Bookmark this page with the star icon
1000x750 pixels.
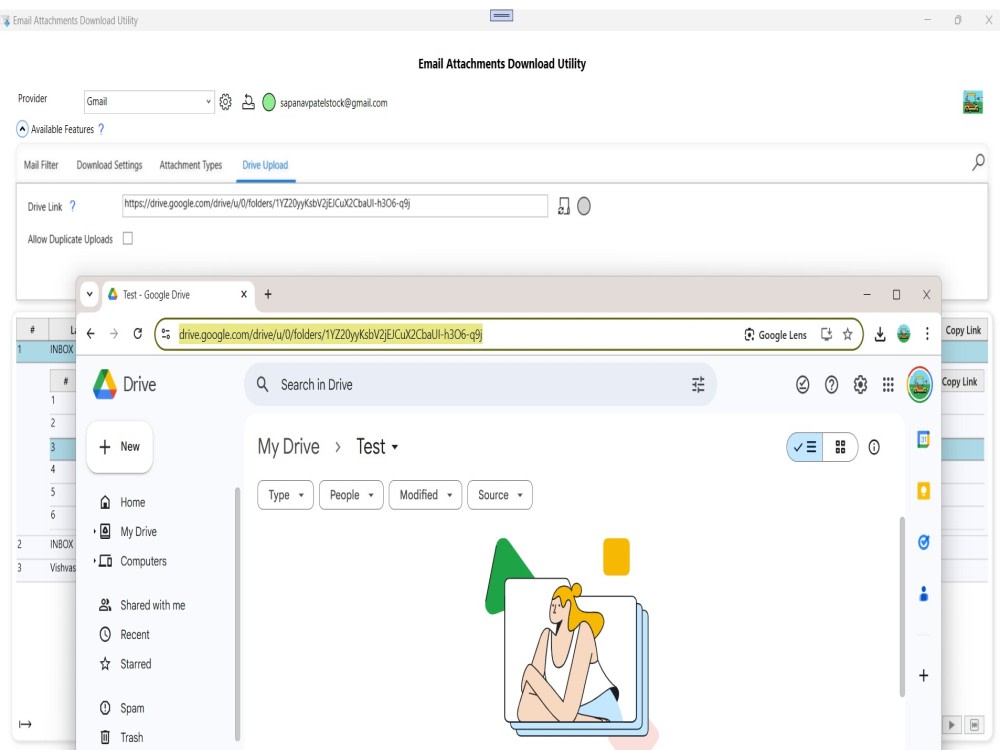(x=848, y=334)
